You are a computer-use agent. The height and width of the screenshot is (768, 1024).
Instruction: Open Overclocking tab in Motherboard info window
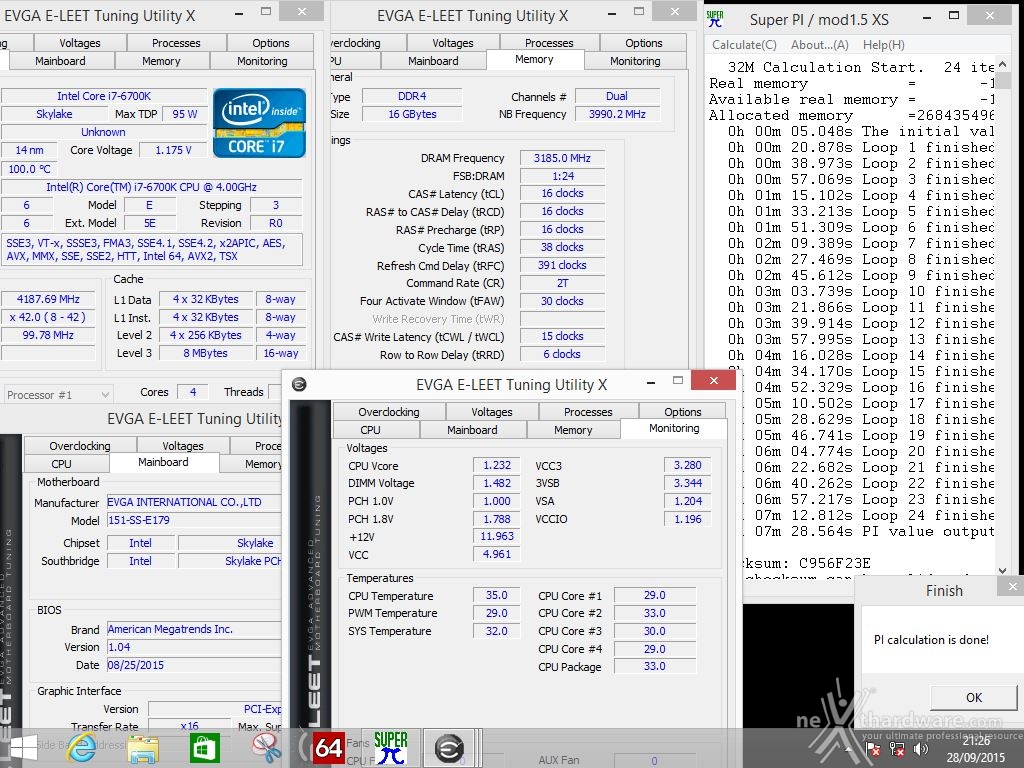(80, 446)
